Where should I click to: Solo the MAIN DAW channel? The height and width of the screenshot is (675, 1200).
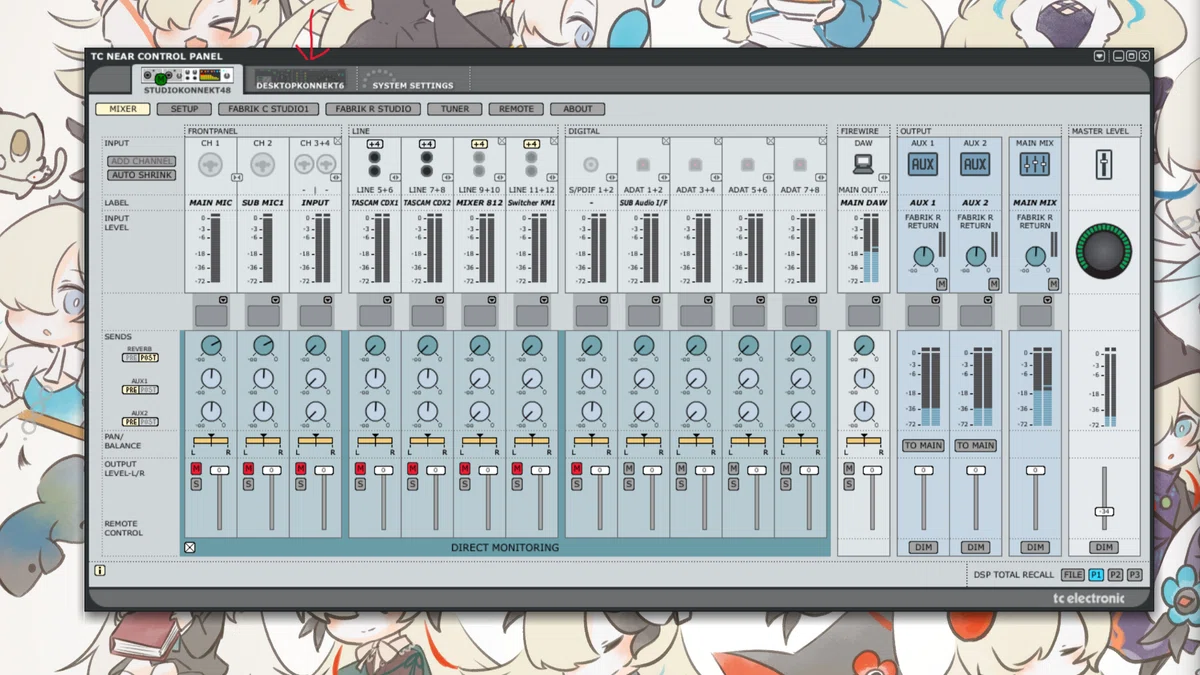coord(849,484)
